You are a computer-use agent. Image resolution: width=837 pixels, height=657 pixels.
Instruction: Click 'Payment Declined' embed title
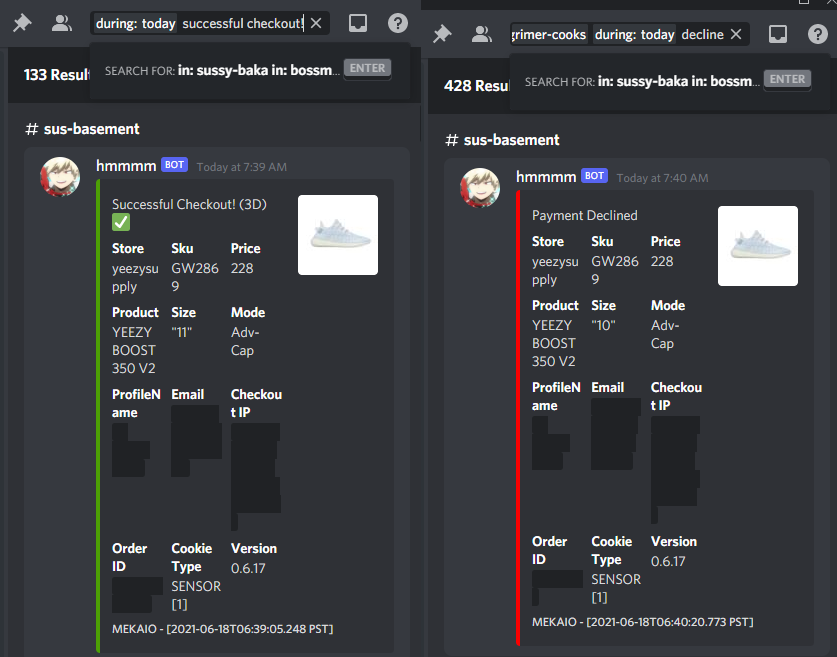click(x=585, y=216)
